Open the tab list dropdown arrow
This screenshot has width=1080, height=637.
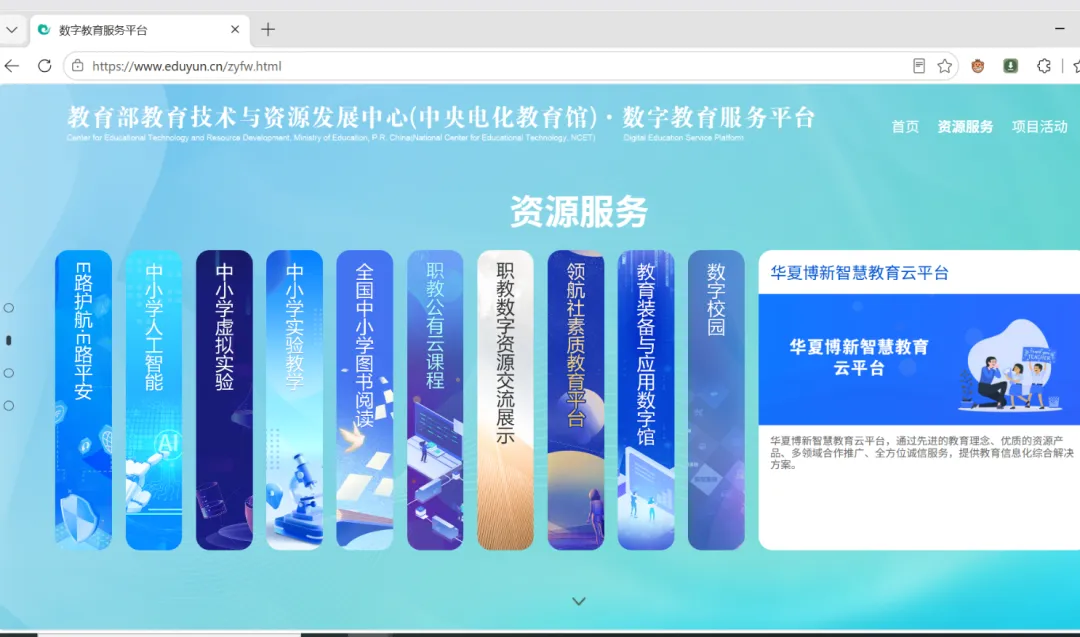coord(12,30)
